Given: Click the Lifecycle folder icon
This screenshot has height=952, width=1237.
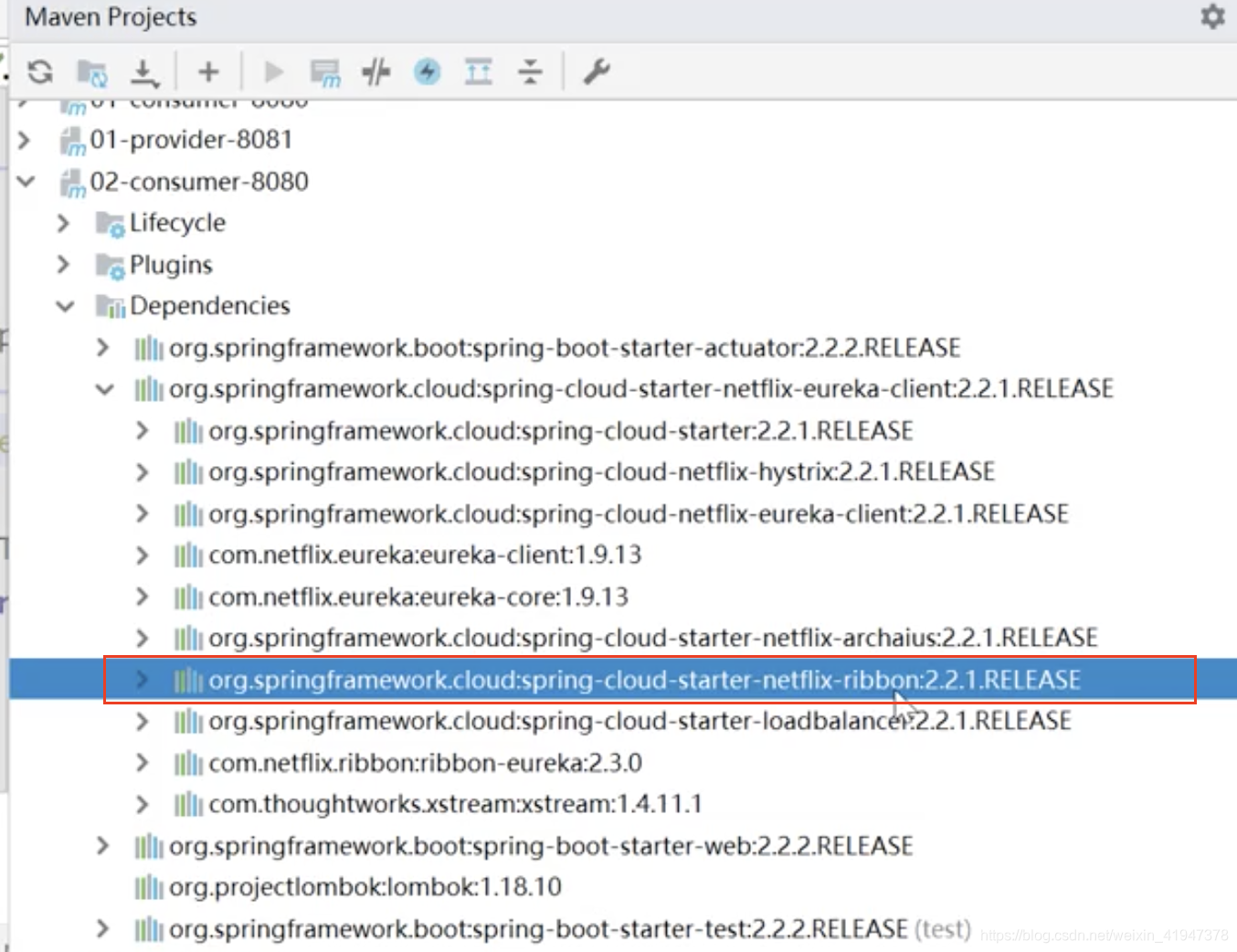Looking at the screenshot, I should coord(110,224).
